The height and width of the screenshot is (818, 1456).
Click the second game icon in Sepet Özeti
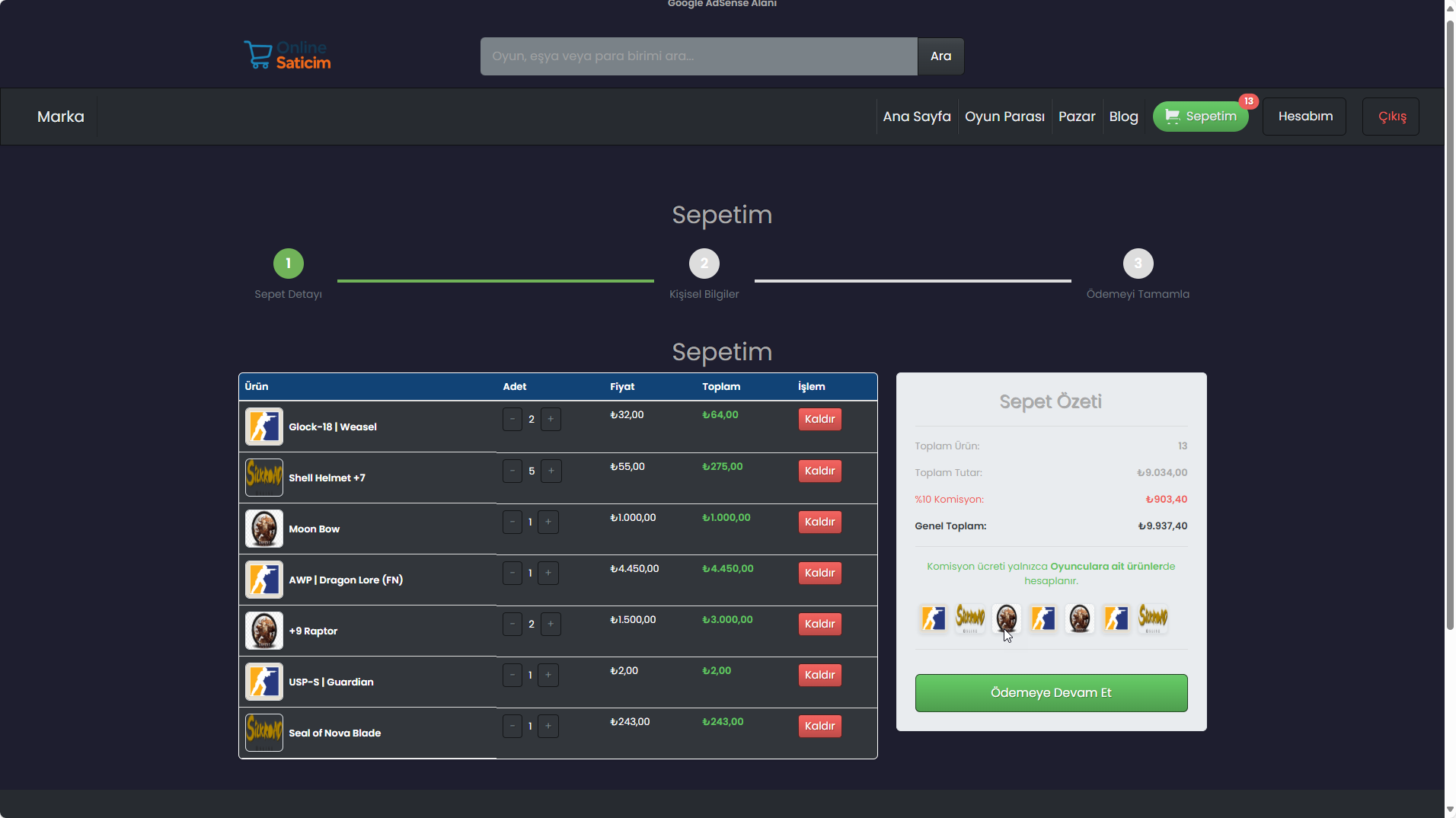pos(970,618)
